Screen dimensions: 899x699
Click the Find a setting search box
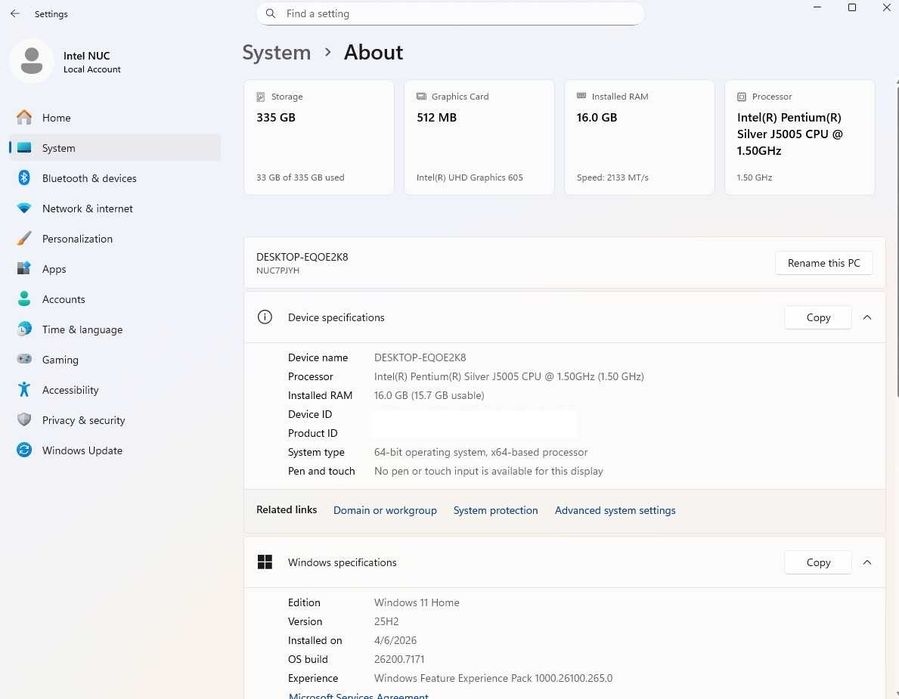(460, 14)
